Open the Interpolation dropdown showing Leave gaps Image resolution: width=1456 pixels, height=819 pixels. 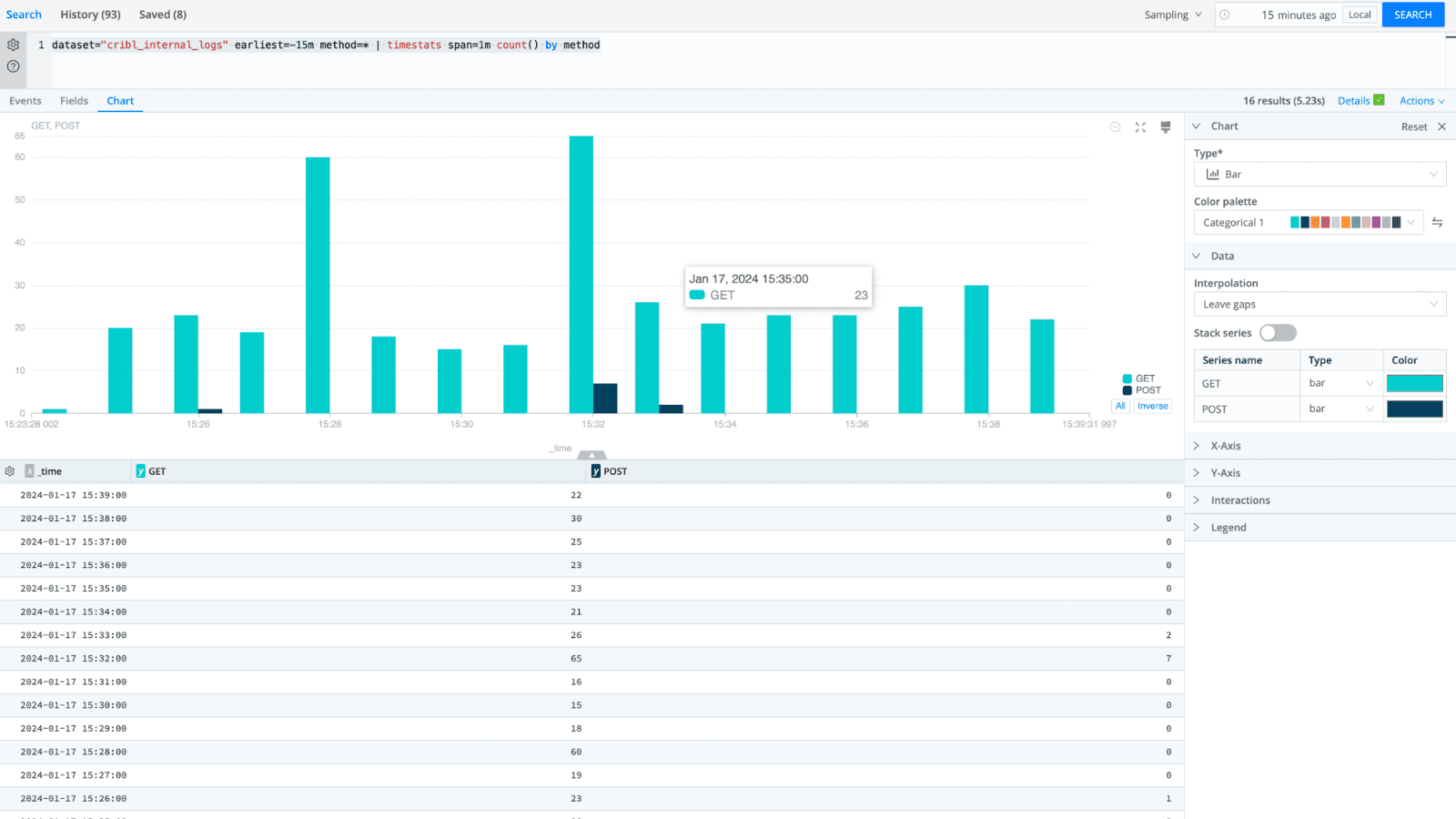click(1319, 304)
